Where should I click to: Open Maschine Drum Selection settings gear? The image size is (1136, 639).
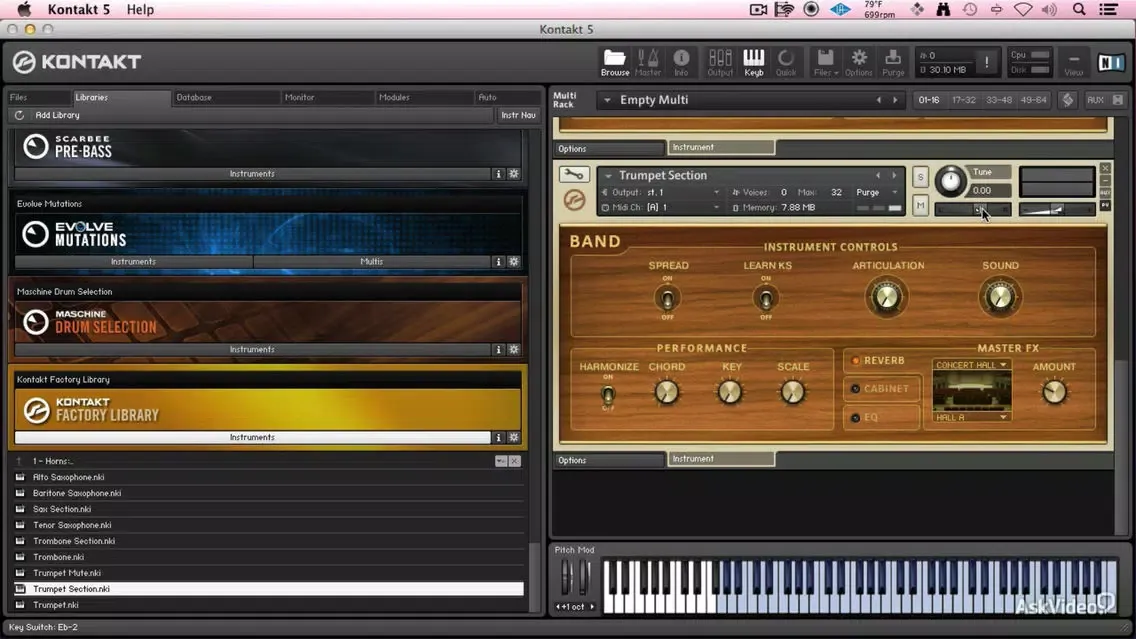[x=514, y=349]
